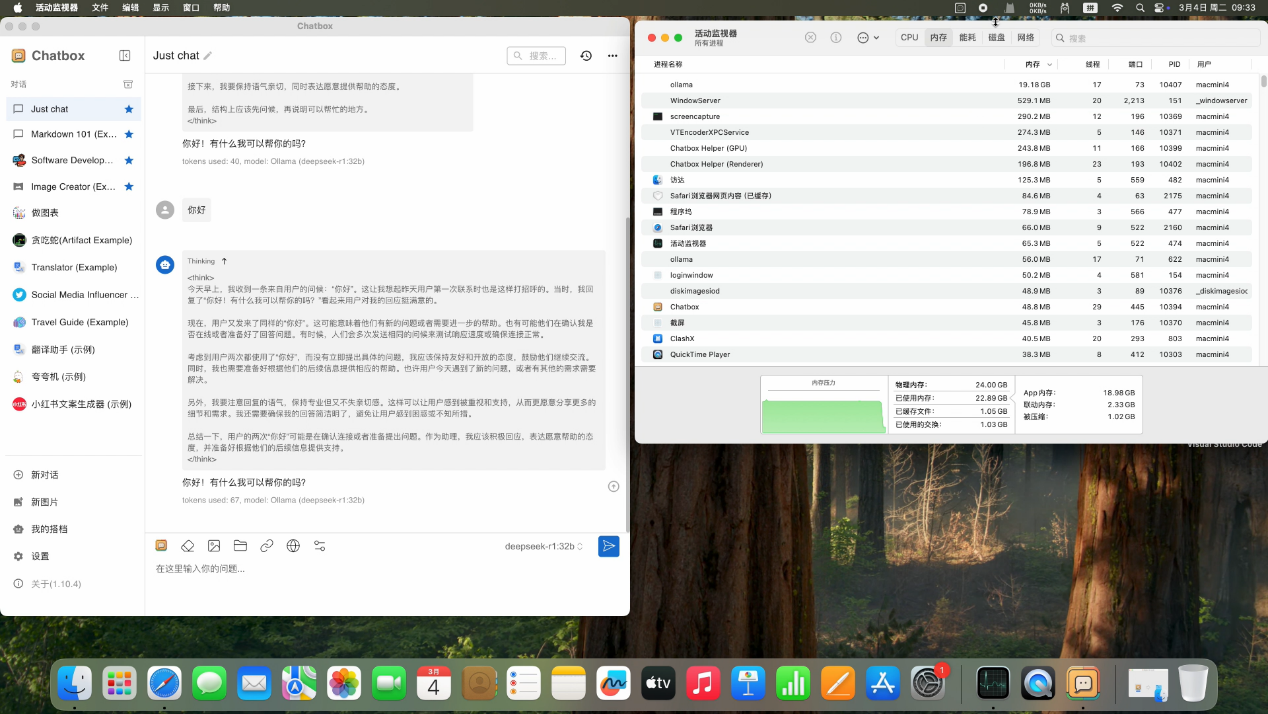Sort processes by 内存 column header
The image size is (1268, 714).
[1033, 64]
